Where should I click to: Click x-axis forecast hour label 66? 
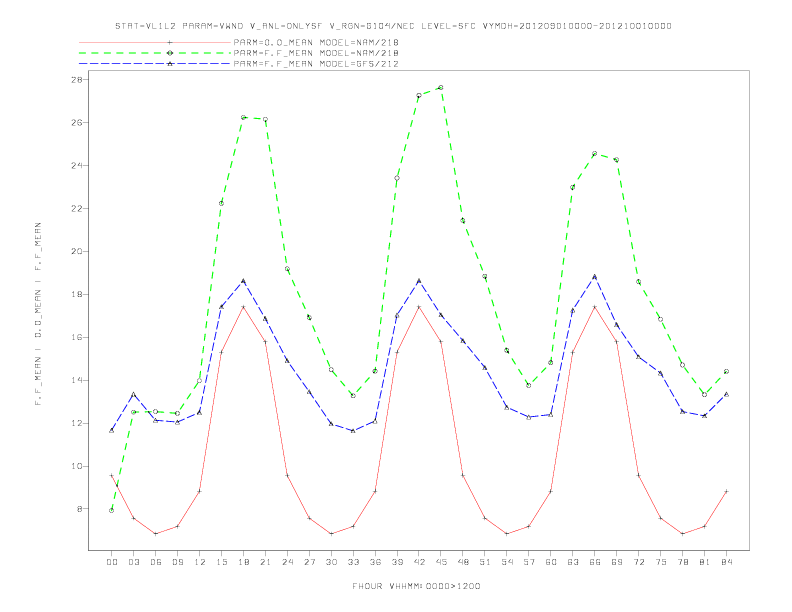(x=595, y=562)
